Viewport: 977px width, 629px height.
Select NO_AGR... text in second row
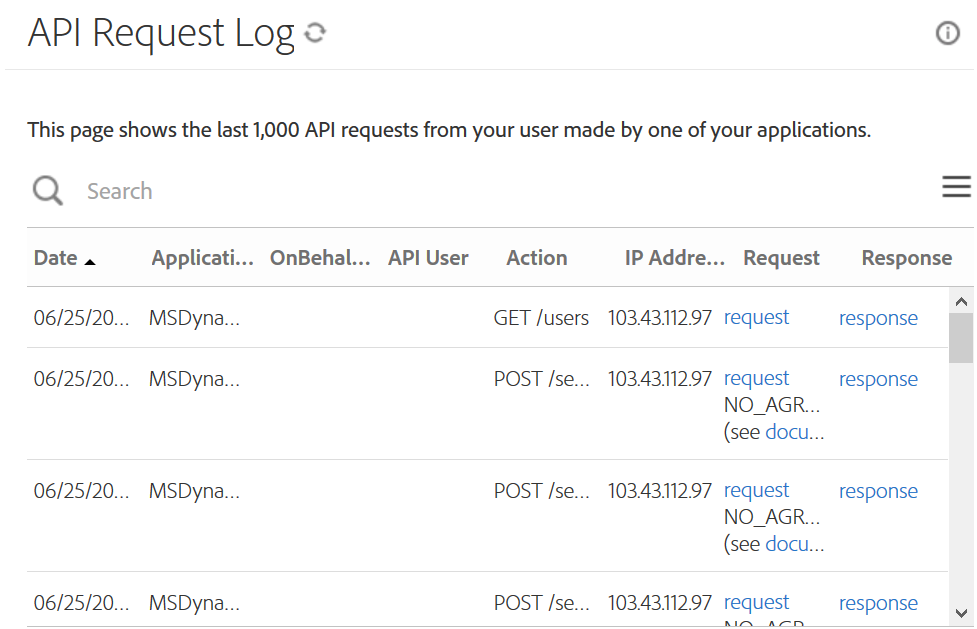771,405
